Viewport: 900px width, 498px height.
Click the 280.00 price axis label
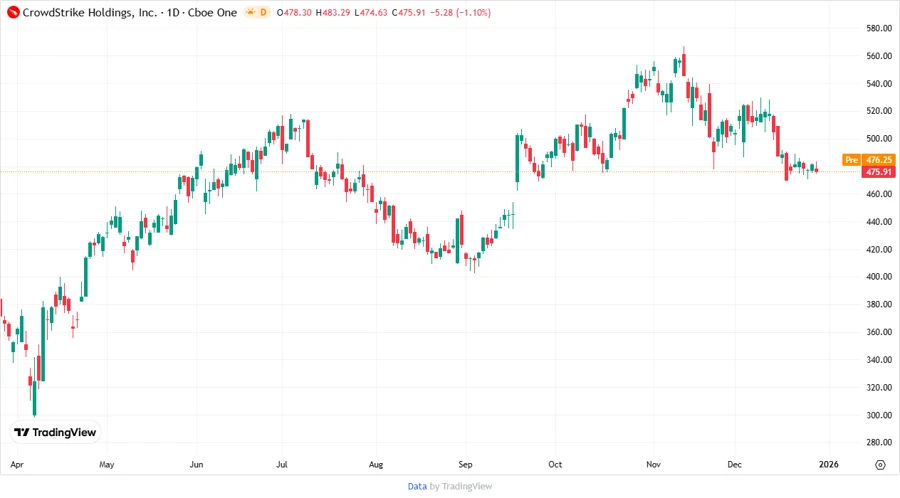coord(879,442)
